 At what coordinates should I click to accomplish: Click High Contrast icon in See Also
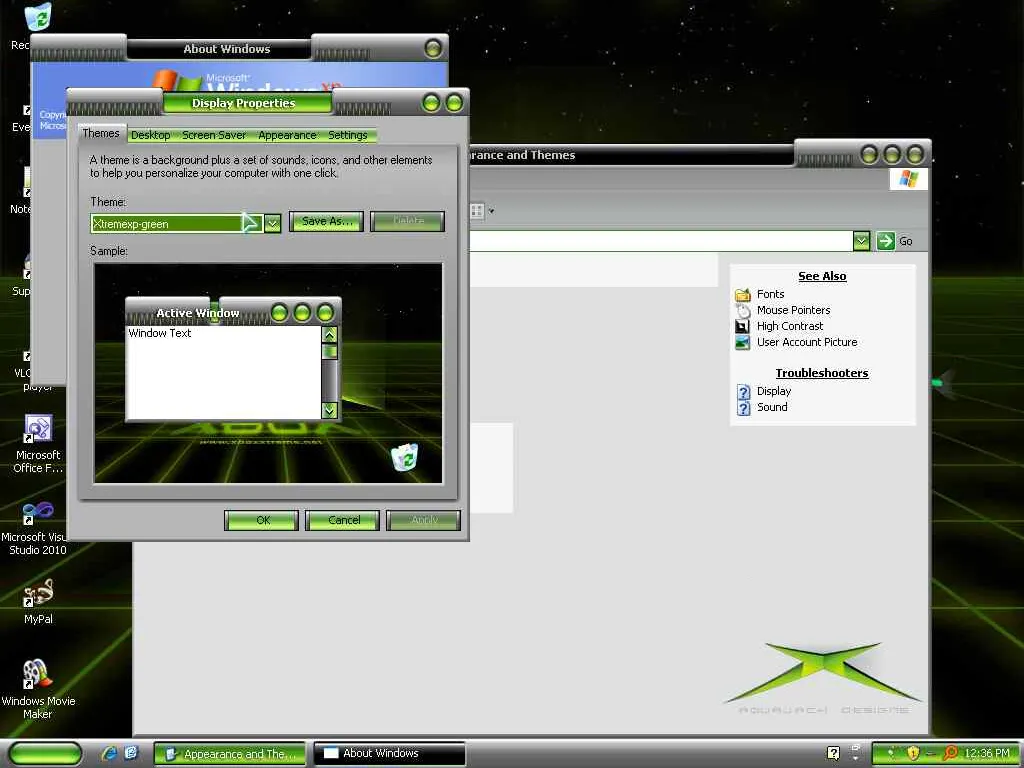point(743,327)
